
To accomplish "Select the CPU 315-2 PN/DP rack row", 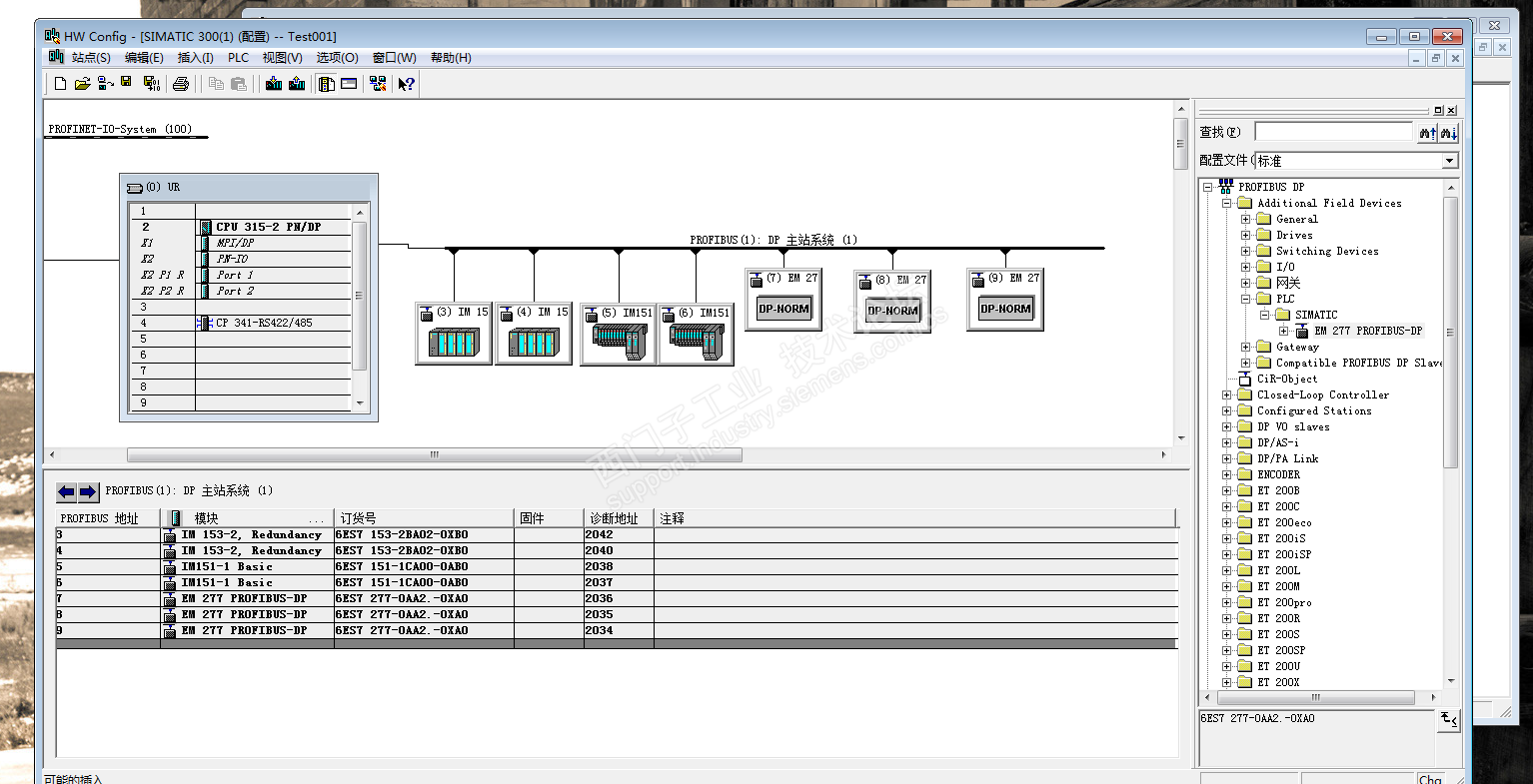I will click(x=243, y=227).
